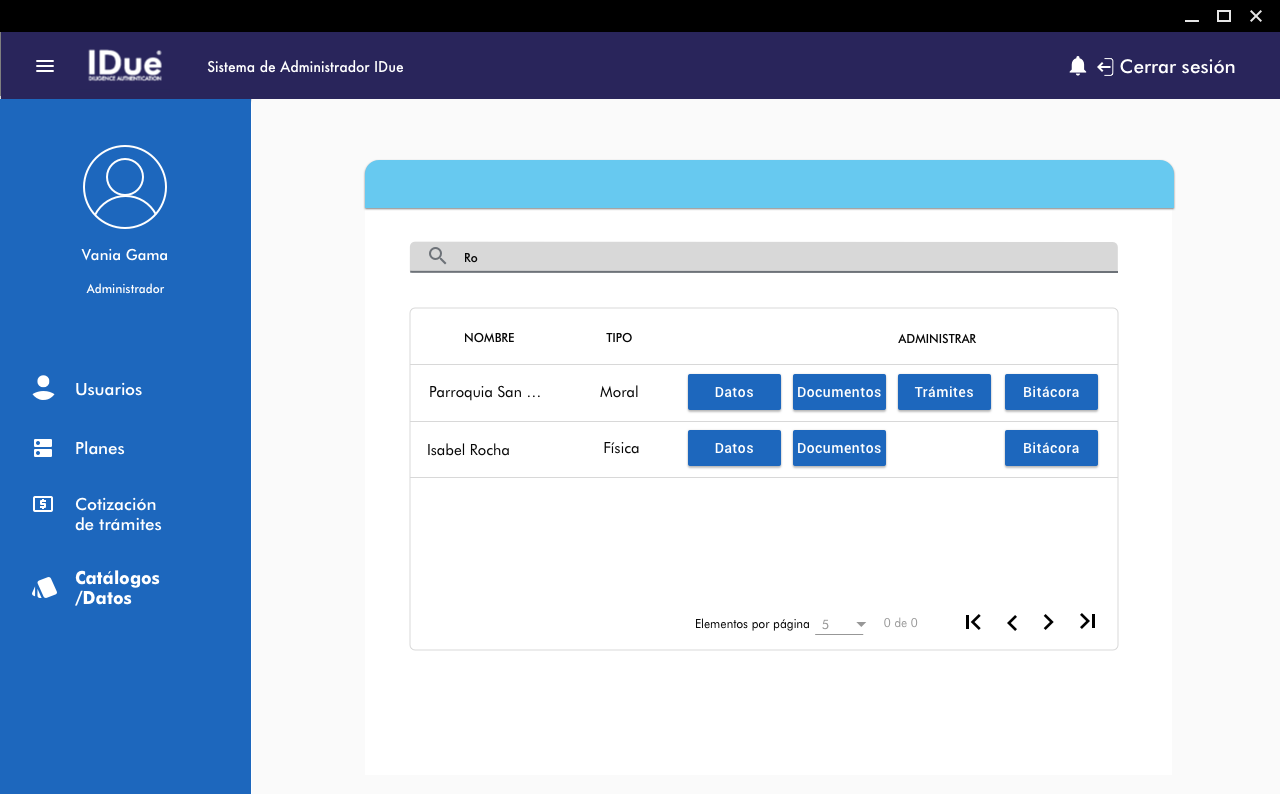Click the user profile avatar

pyautogui.click(x=125, y=187)
